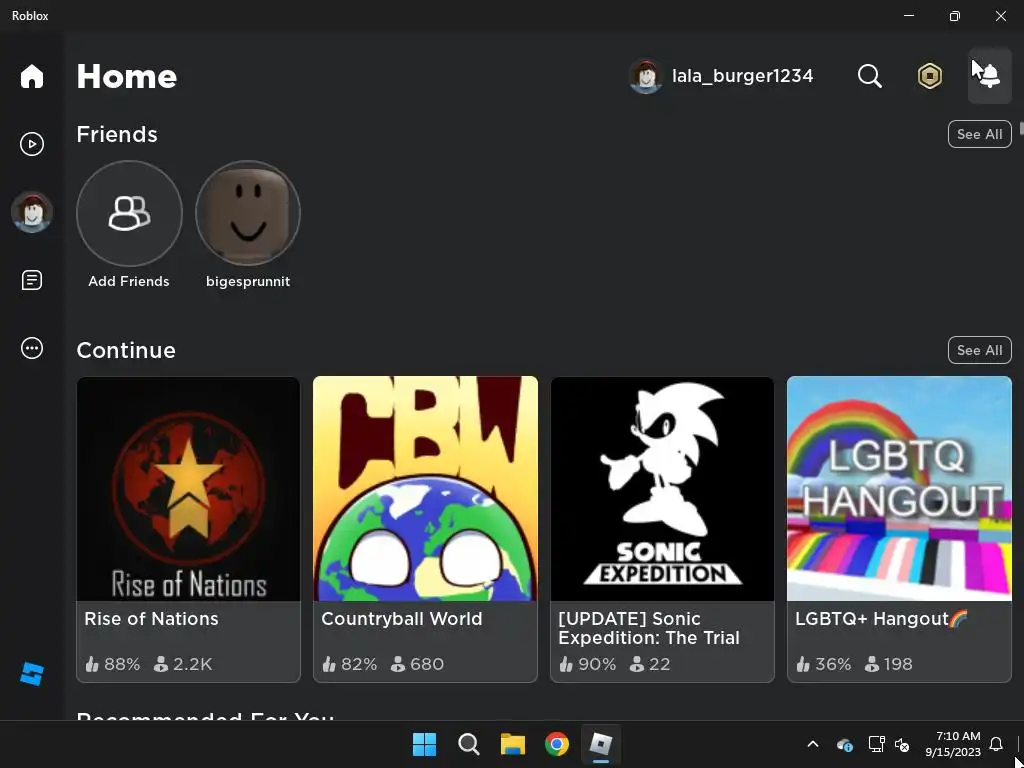Open the chat/messages sidebar icon
1024x768 pixels.
tap(31, 280)
